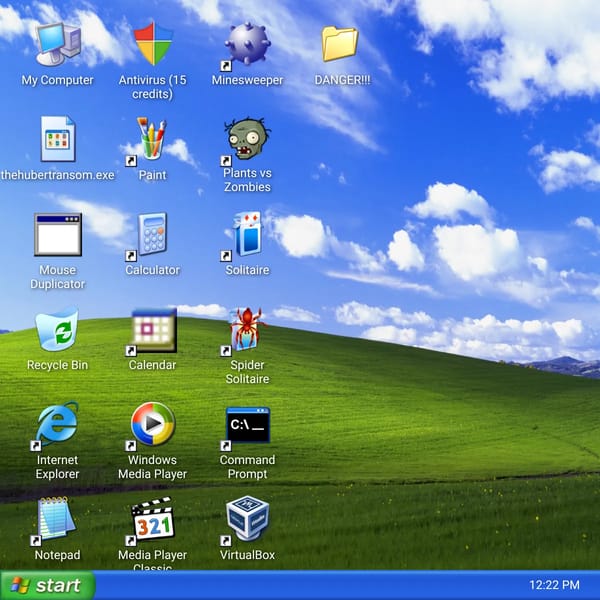This screenshot has width=600, height=600.
Task: Open Command Prompt shortcut
Action: pyautogui.click(x=248, y=425)
